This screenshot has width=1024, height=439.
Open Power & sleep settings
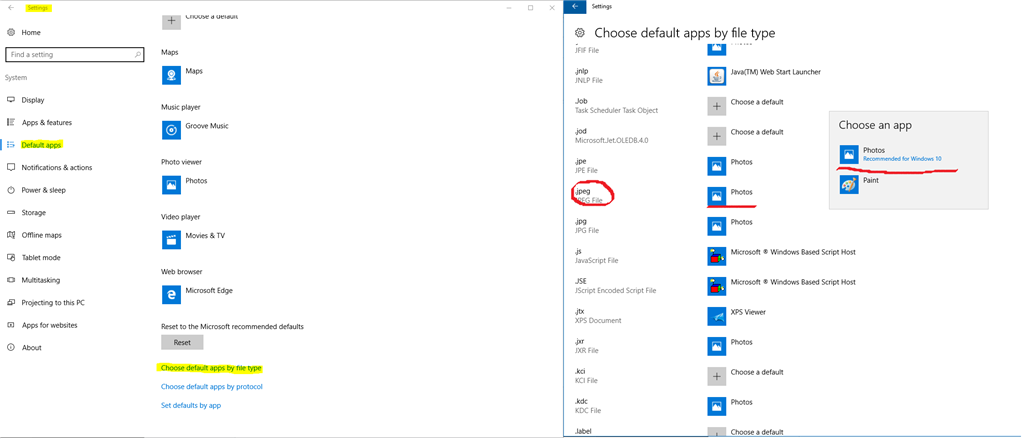[44, 190]
